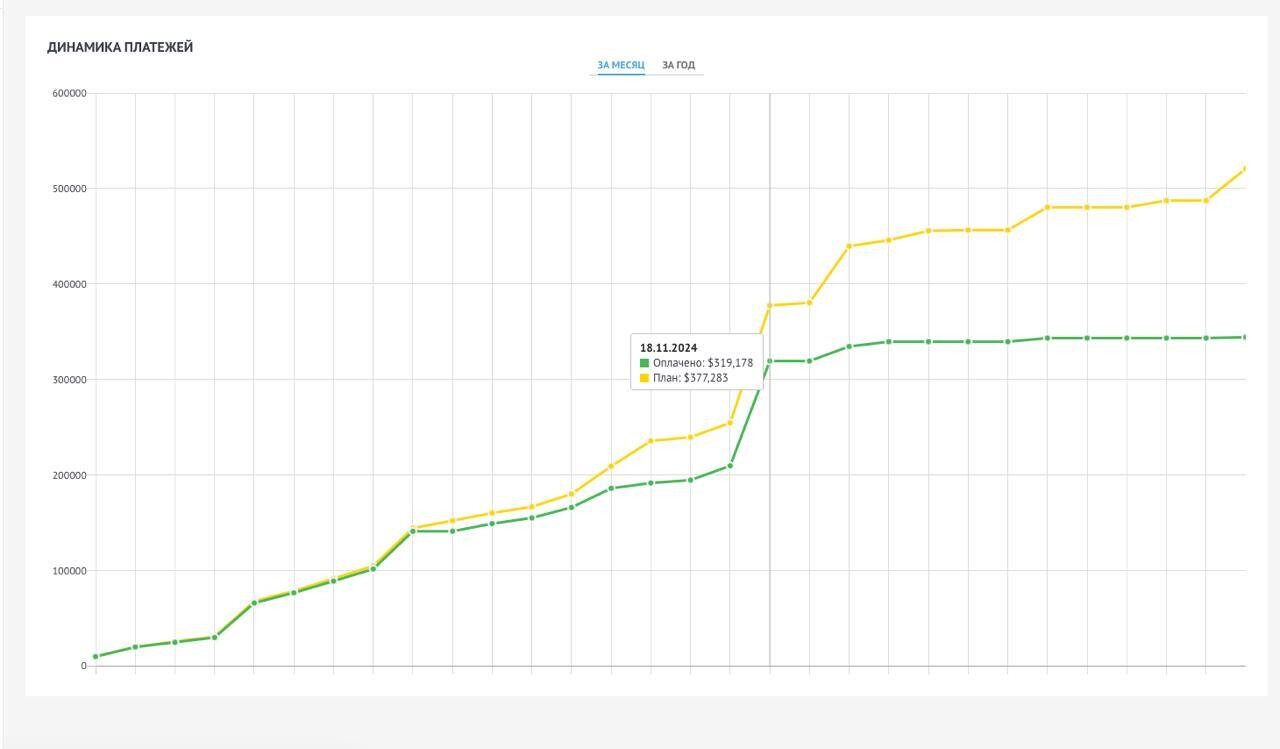
Task: Click the 400000 y-axis label
Action: tap(69, 284)
